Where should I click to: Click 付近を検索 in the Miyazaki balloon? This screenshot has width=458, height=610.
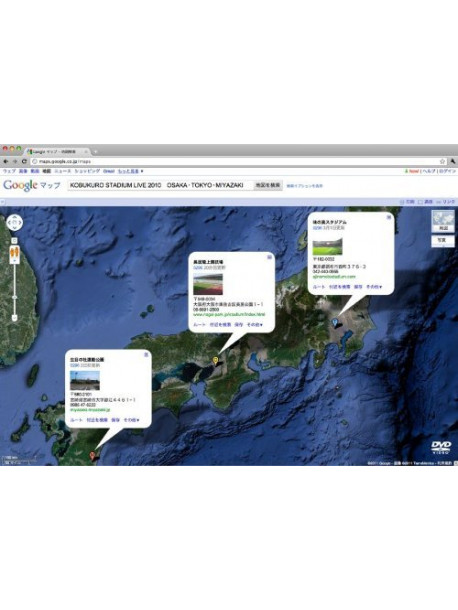pyautogui.click(x=97, y=420)
